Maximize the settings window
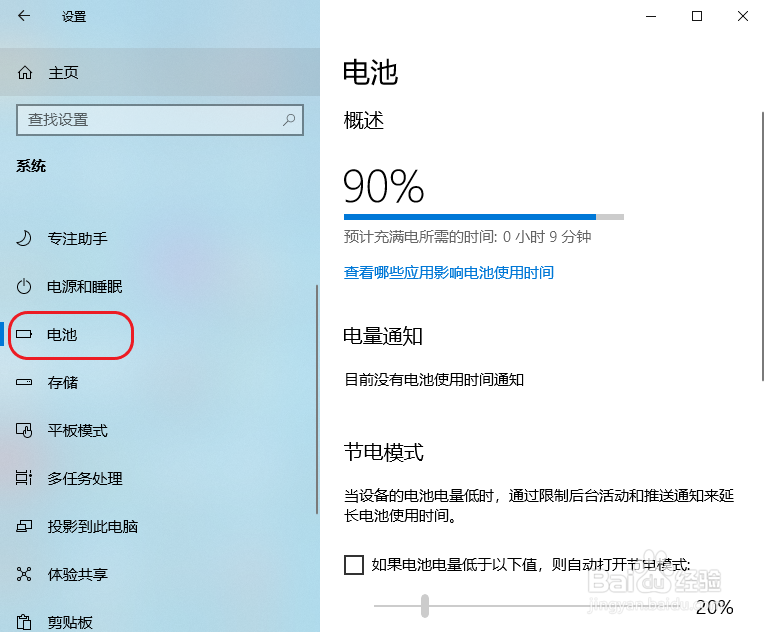Viewport: 766px width, 632px height. 697,16
